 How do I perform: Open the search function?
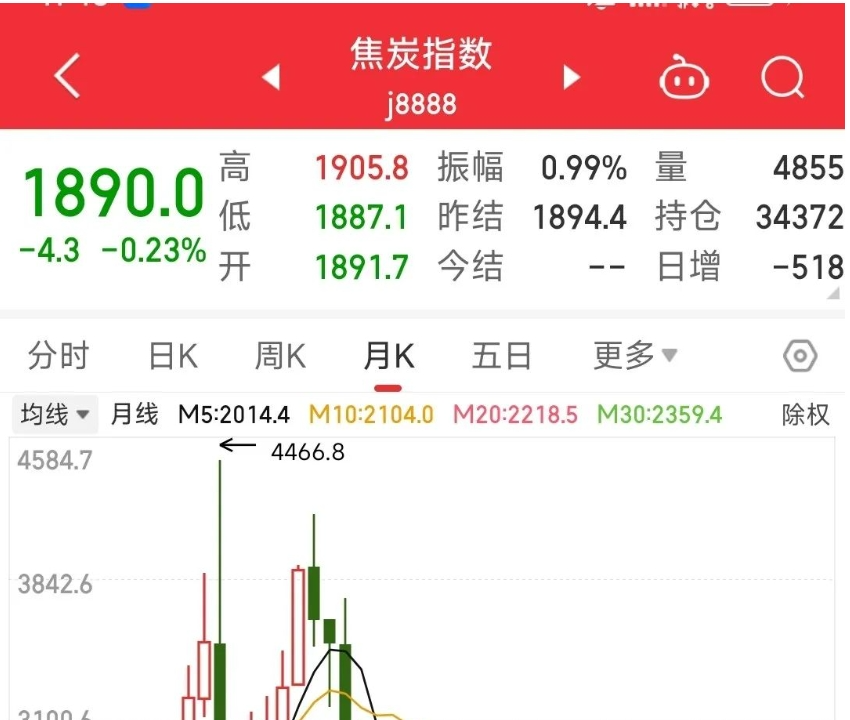(x=784, y=78)
